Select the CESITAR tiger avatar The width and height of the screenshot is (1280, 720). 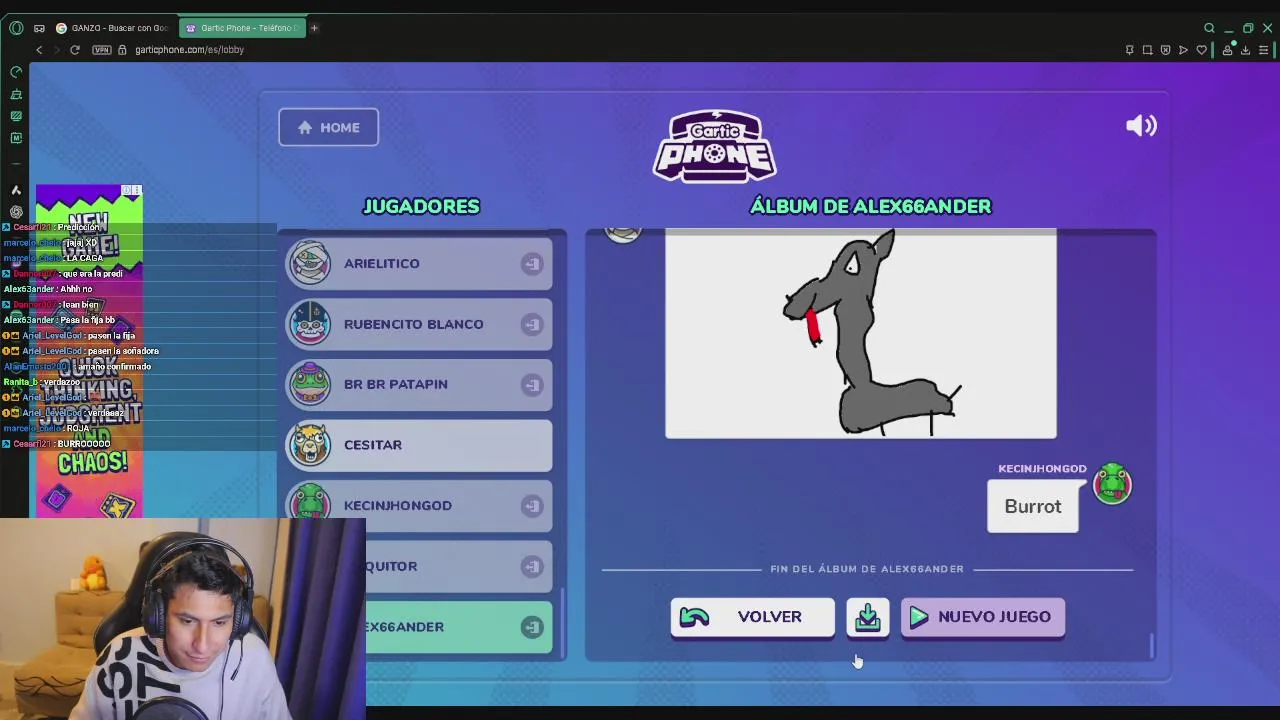pos(310,444)
